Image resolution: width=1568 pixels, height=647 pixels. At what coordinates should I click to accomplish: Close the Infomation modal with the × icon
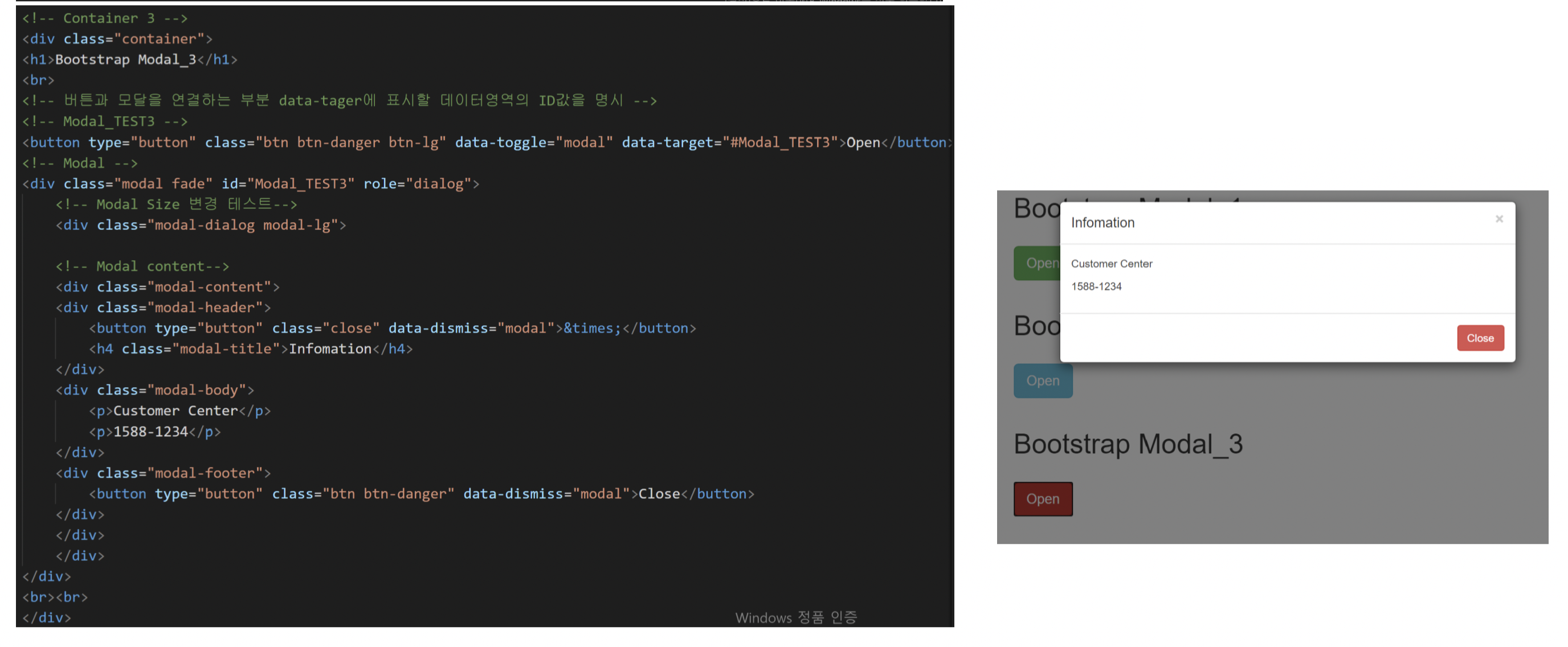(x=1498, y=219)
